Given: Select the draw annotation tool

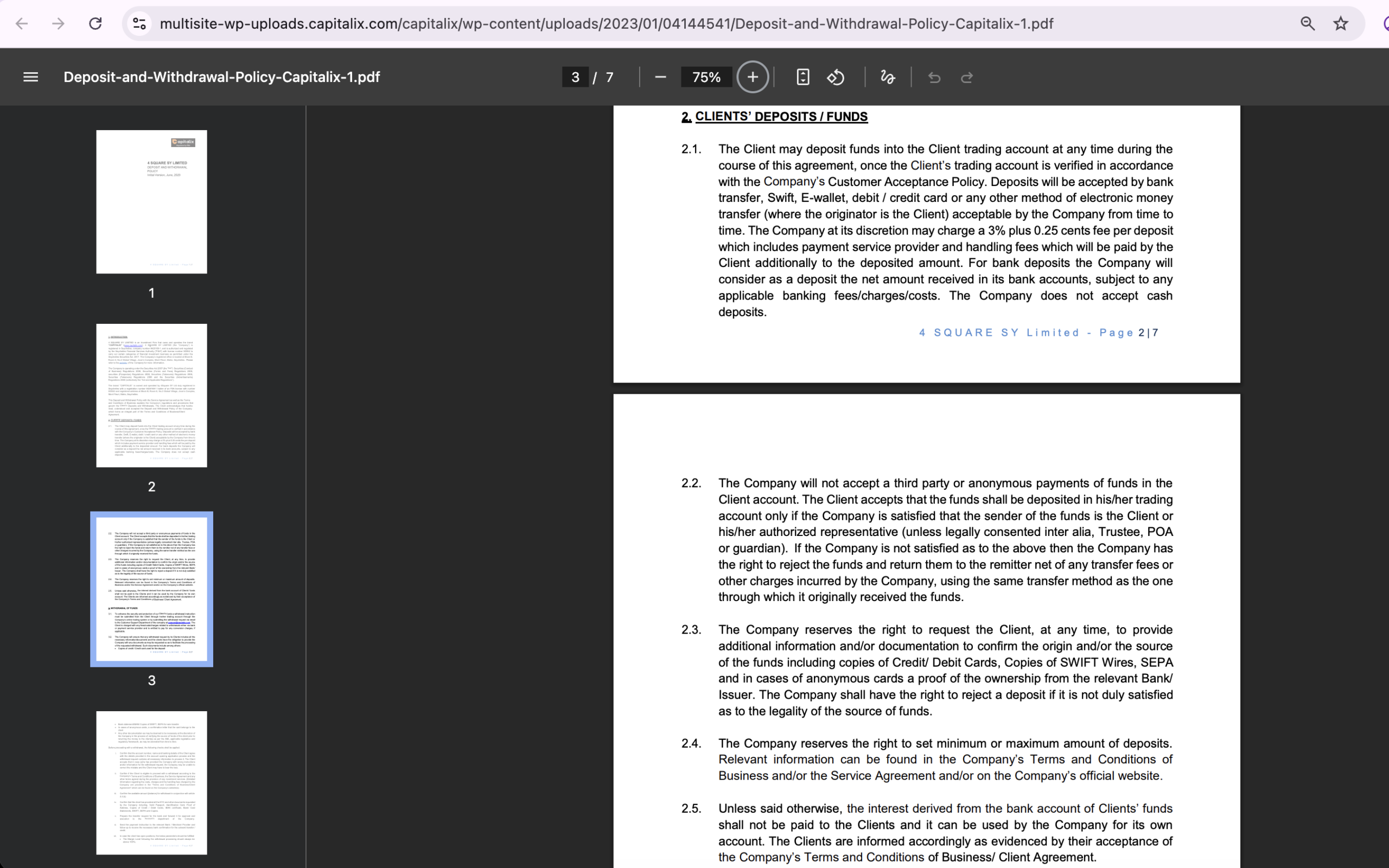Looking at the screenshot, I should tap(887, 77).
